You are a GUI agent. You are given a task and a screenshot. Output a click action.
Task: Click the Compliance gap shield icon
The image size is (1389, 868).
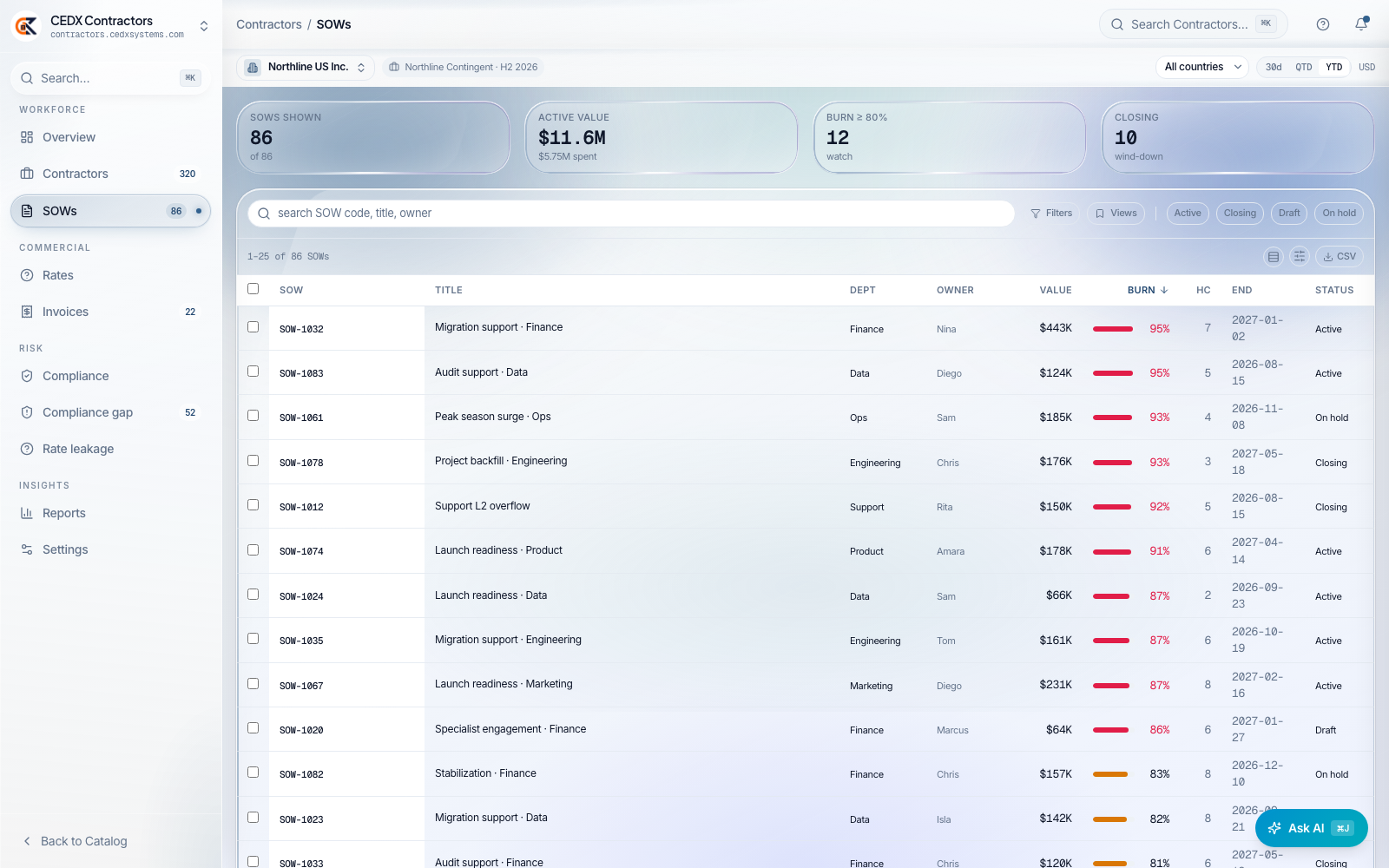point(27,412)
